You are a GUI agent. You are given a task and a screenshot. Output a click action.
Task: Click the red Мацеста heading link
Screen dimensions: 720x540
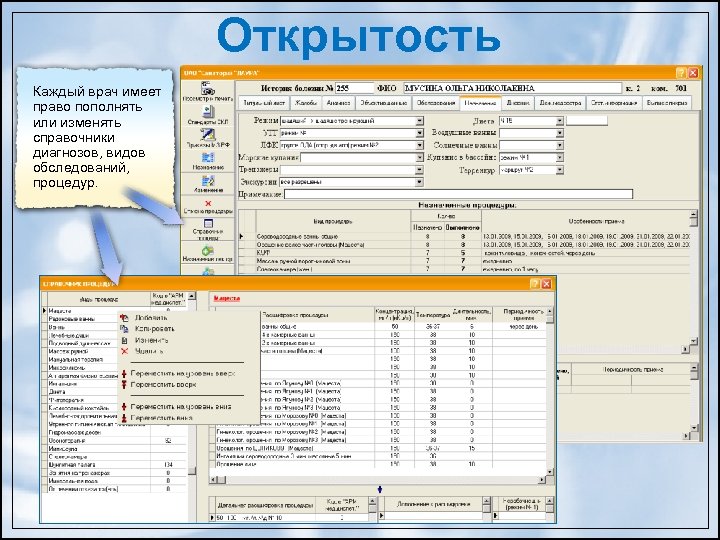click(x=227, y=298)
